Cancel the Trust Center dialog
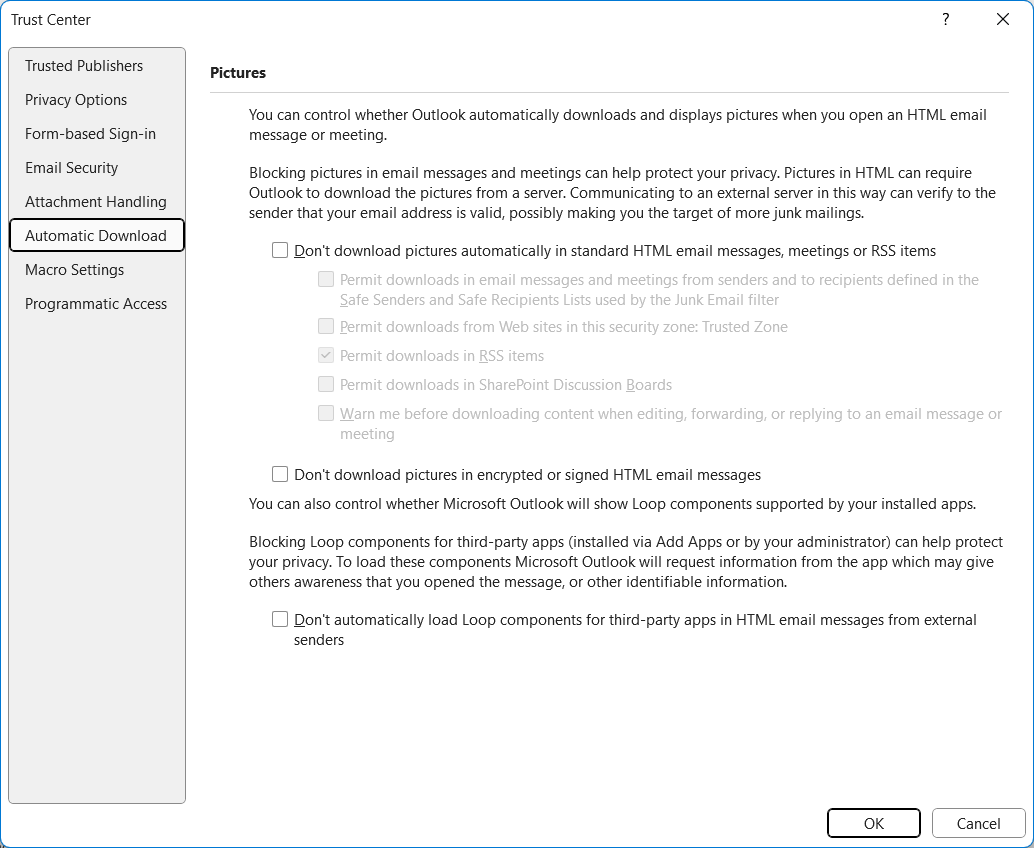The height and width of the screenshot is (848, 1034). 979,824
